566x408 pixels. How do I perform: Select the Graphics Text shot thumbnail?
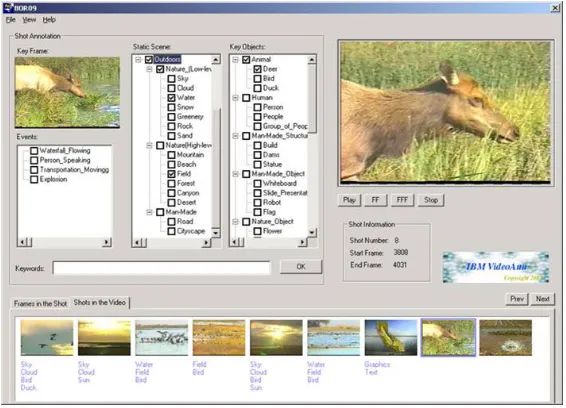391,338
